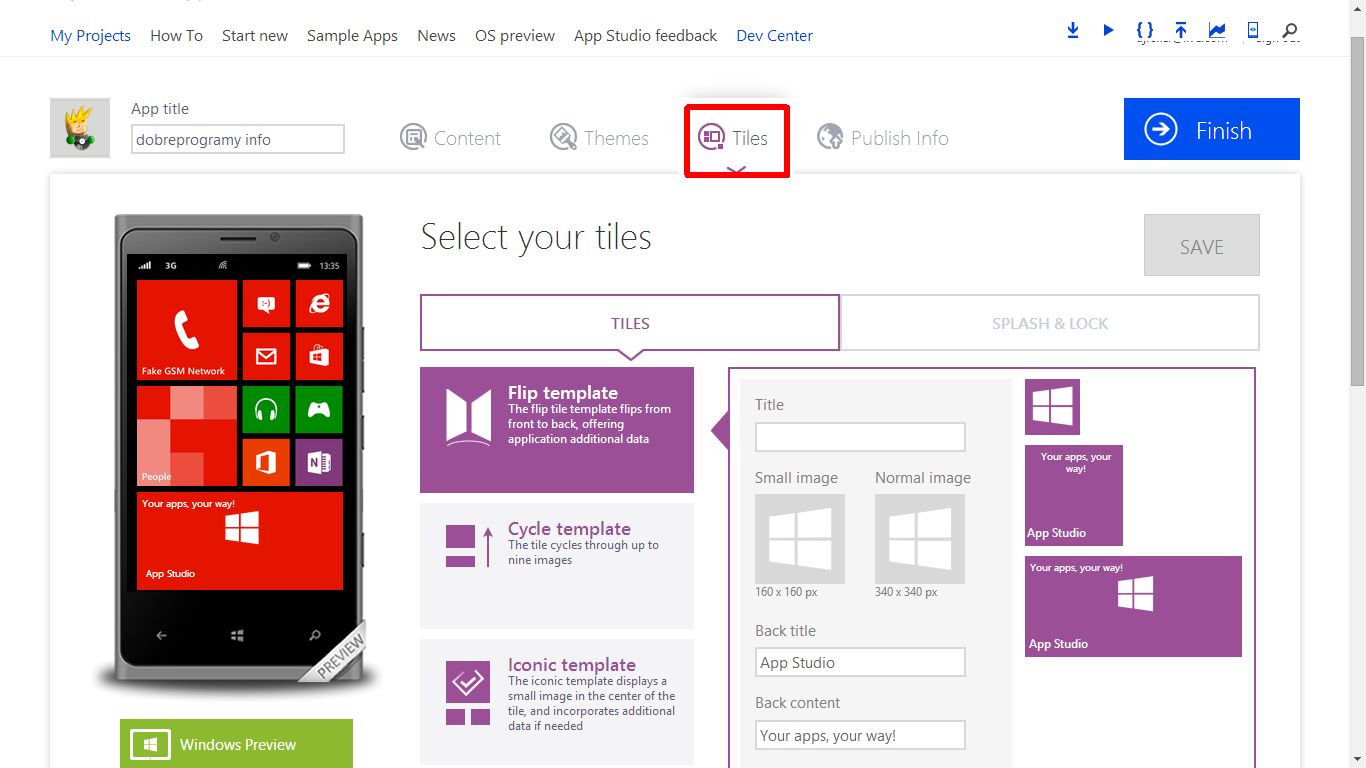Image resolution: width=1366 pixels, height=768 pixels.
Task: Open the How To page
Action: pos(176,35)
